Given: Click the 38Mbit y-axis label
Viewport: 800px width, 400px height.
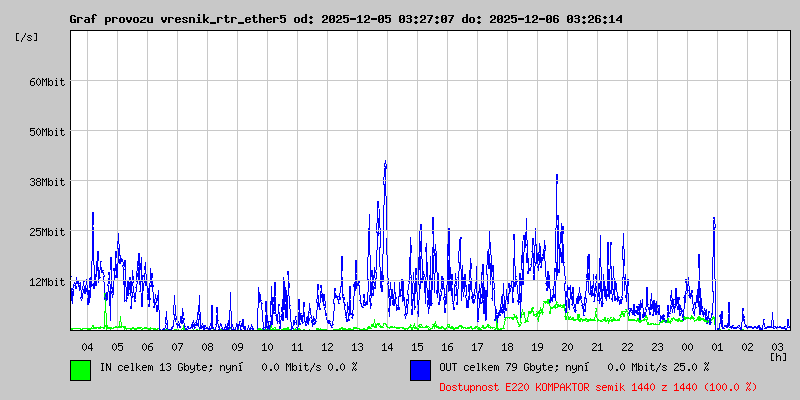Looking at the screenshot, I should (47, 181).
